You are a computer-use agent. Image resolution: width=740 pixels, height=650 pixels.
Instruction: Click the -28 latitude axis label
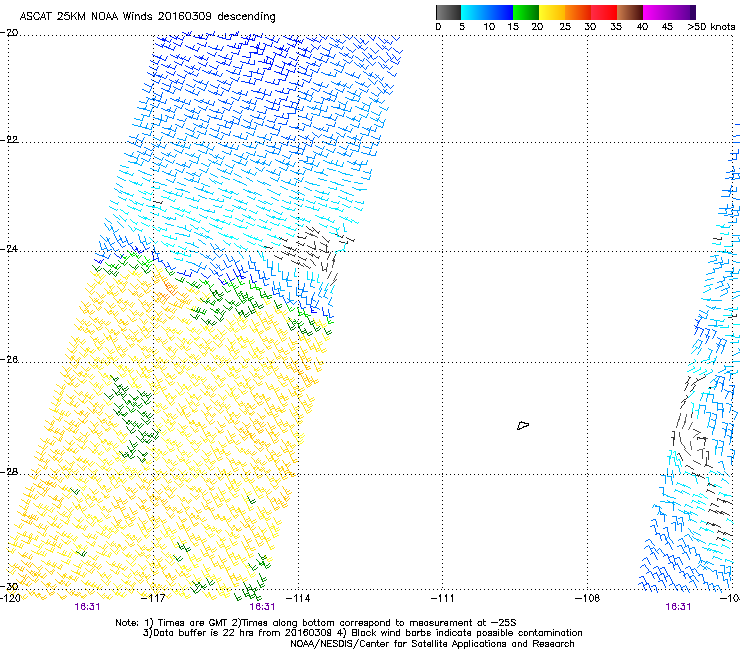coord(9,472)
